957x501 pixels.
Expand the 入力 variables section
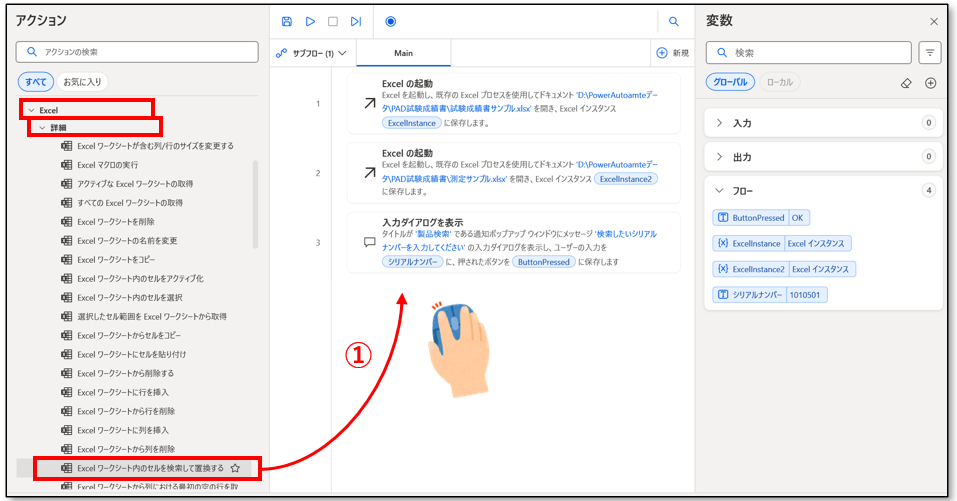[742, 123]
